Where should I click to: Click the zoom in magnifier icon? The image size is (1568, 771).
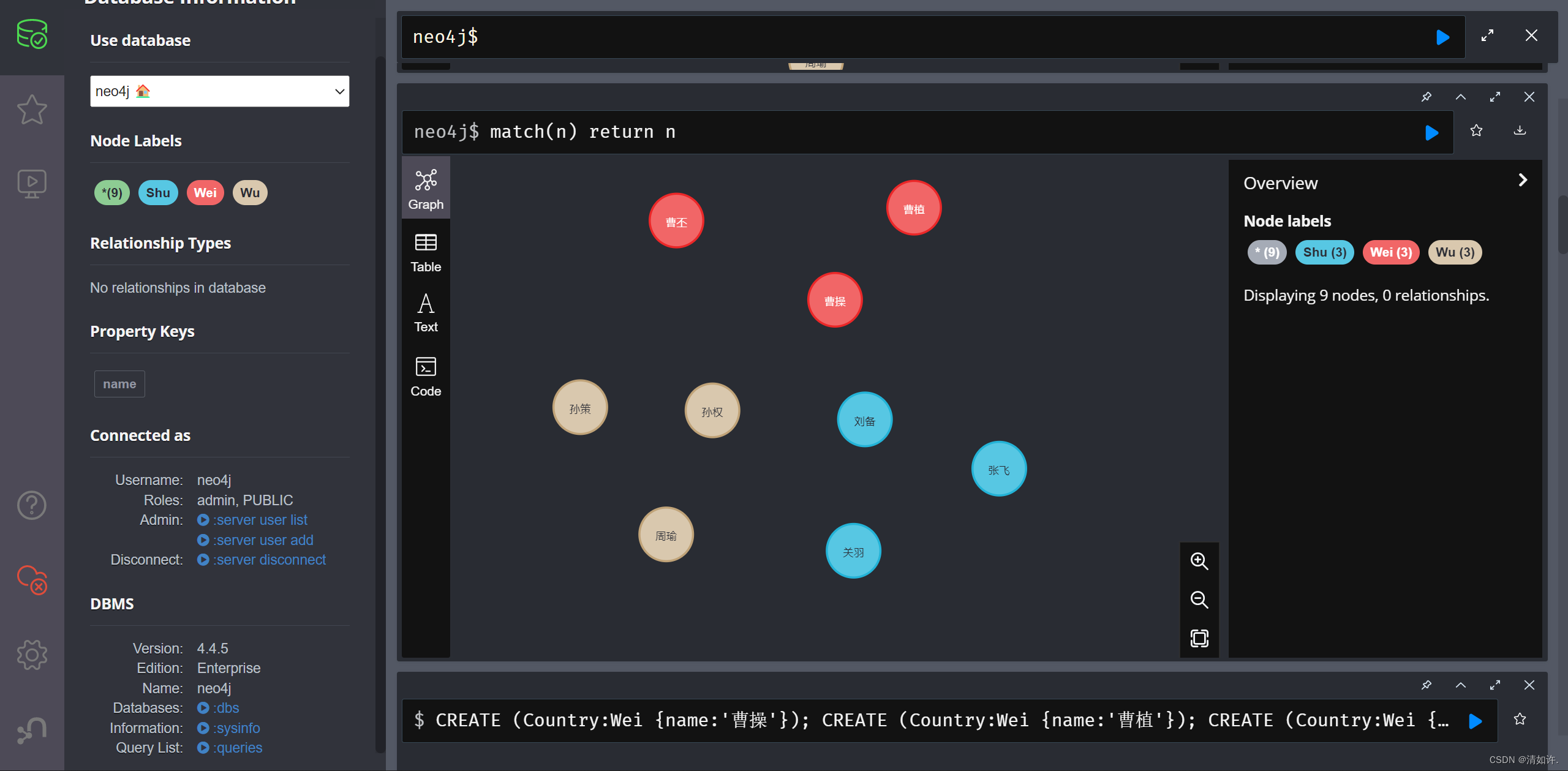tap(1199, 562)
